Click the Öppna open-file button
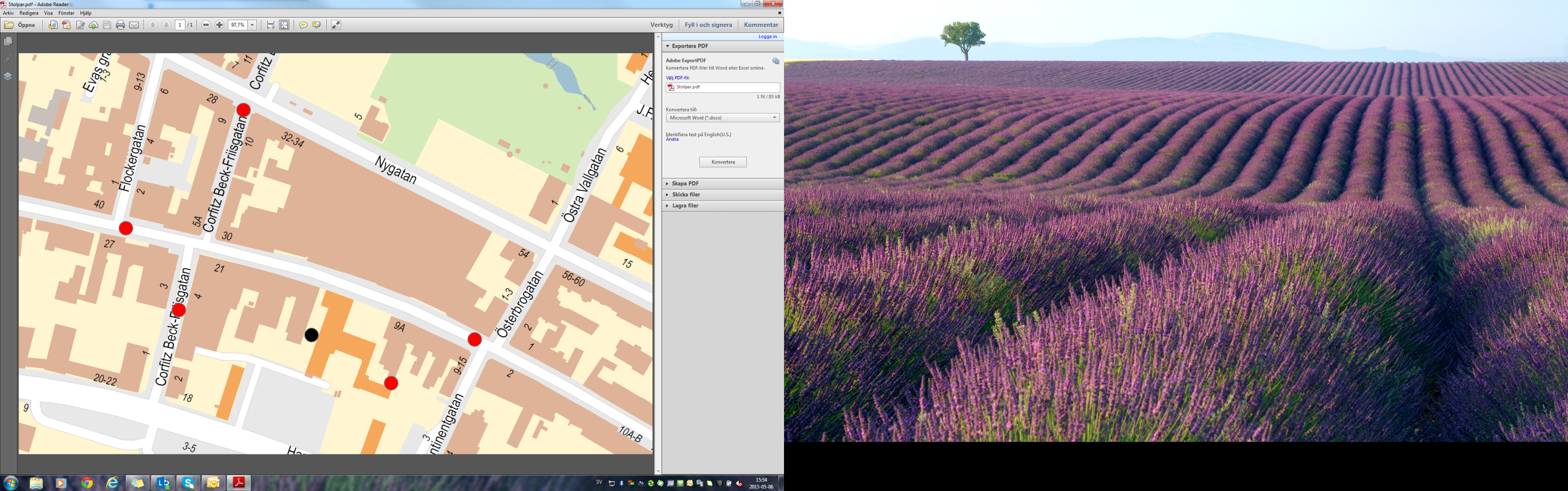 pos(20,25)
